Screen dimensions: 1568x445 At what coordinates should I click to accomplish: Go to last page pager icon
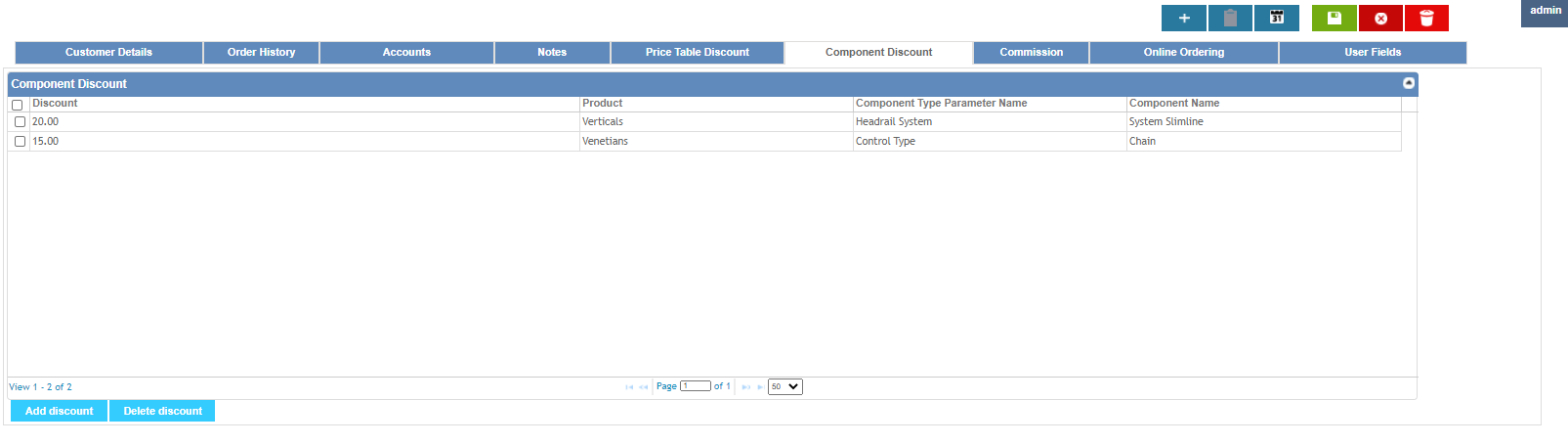coord(760,387)
